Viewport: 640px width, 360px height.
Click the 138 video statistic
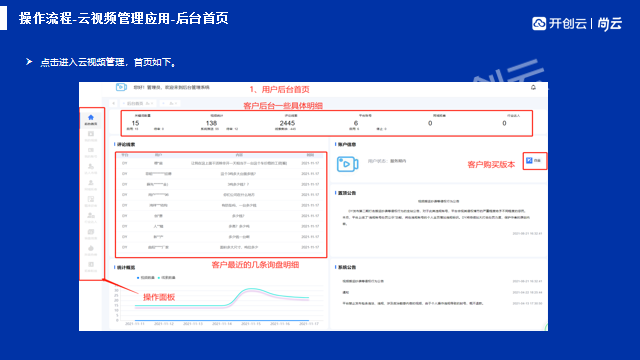pyautogui.click(x=211, y=123)
